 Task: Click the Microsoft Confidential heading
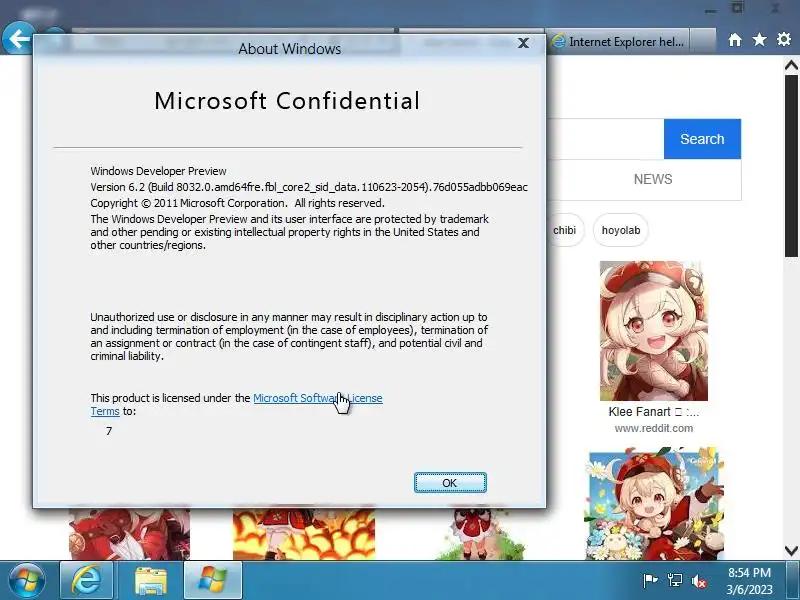[x=287, y=101]
